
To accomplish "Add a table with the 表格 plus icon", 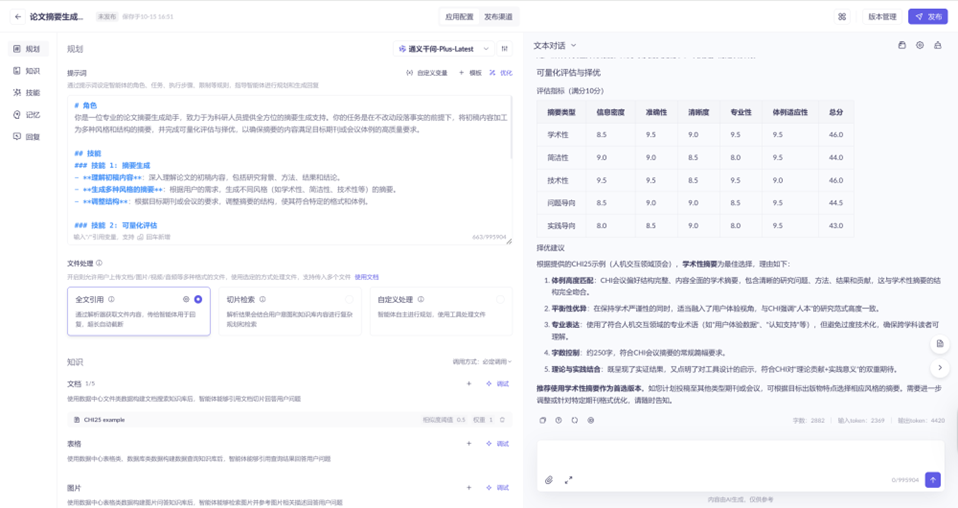I will tap(469, 444).
